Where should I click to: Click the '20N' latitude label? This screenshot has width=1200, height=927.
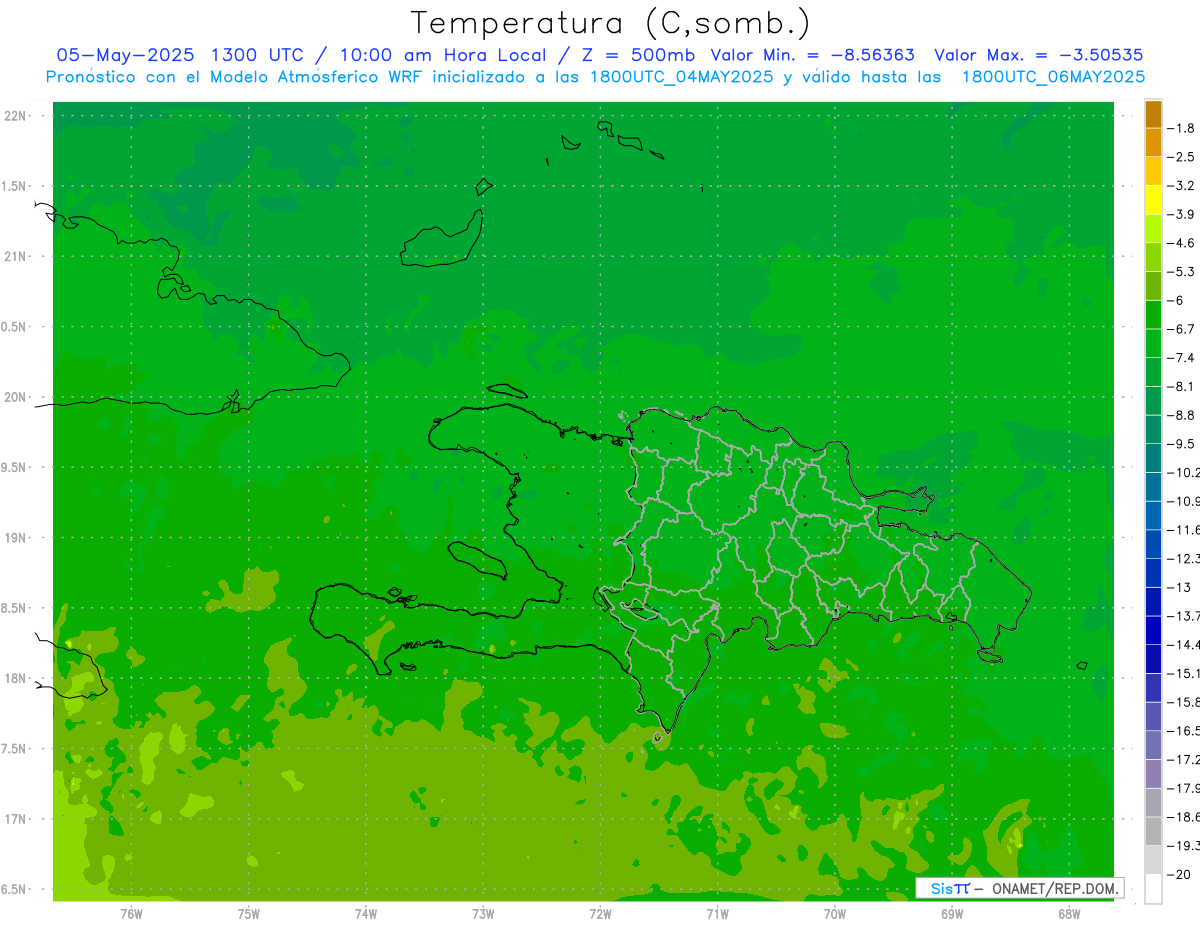click(x=16, y=397)
